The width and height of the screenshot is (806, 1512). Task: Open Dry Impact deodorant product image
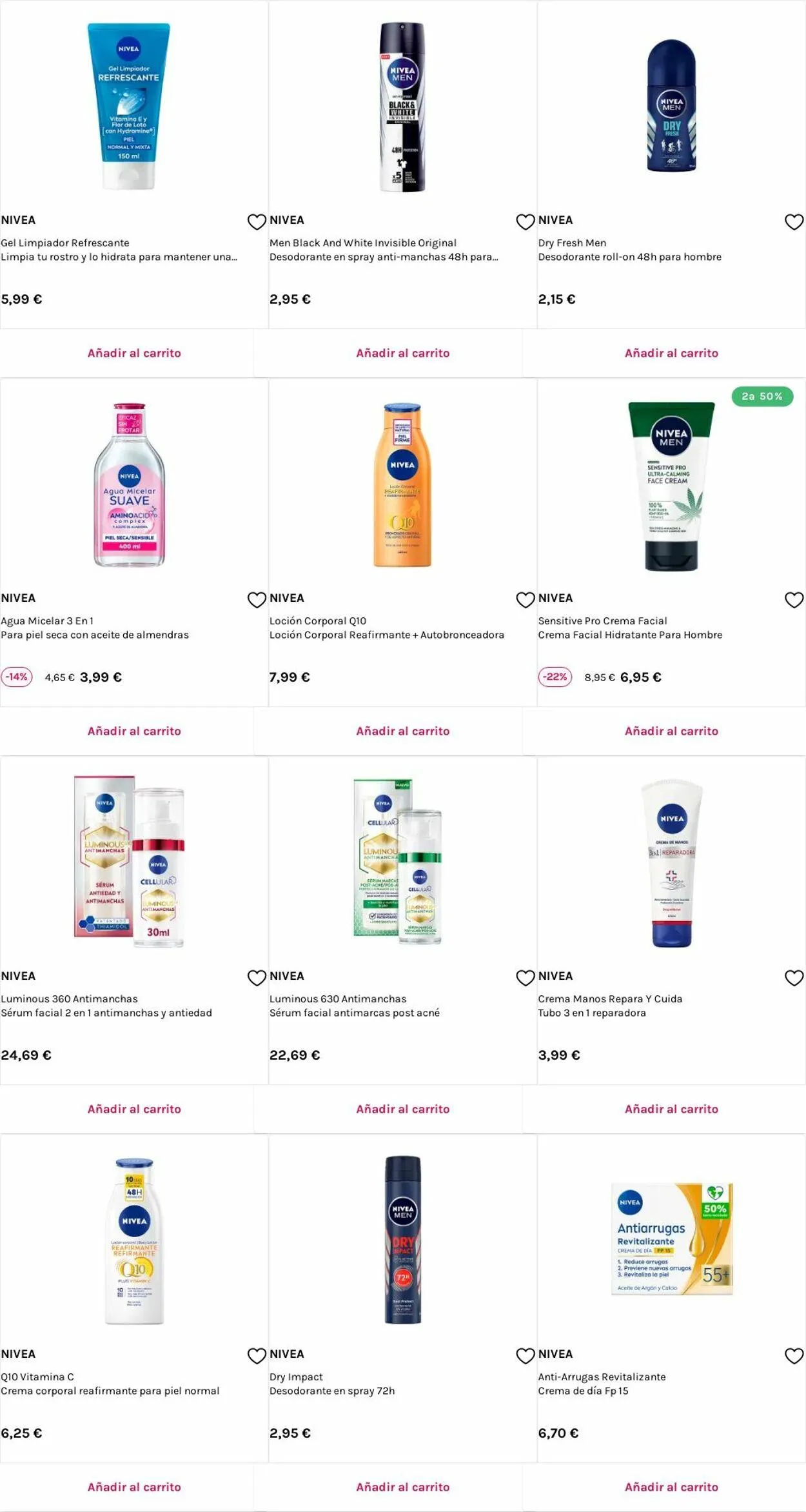coord(402,1240)
